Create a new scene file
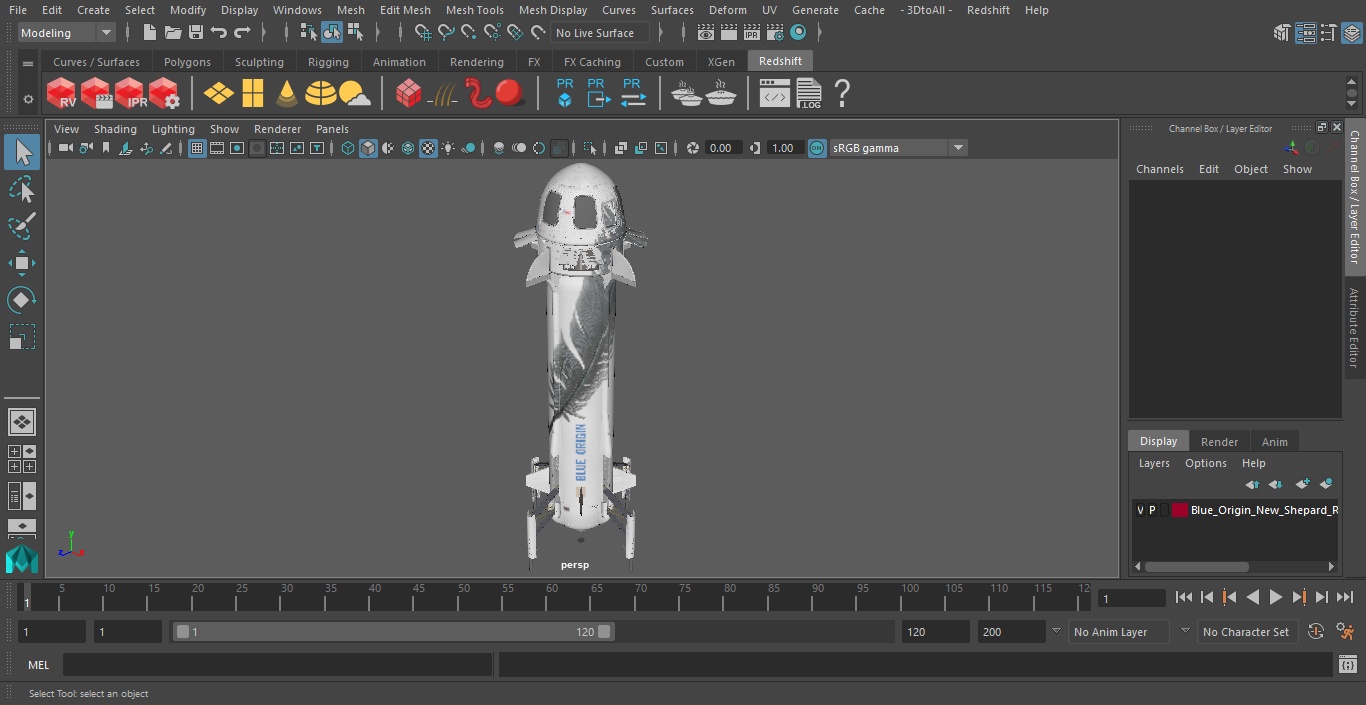This screenshot has width=1366, height=705. pyautogui.click(x=149, y=33)
